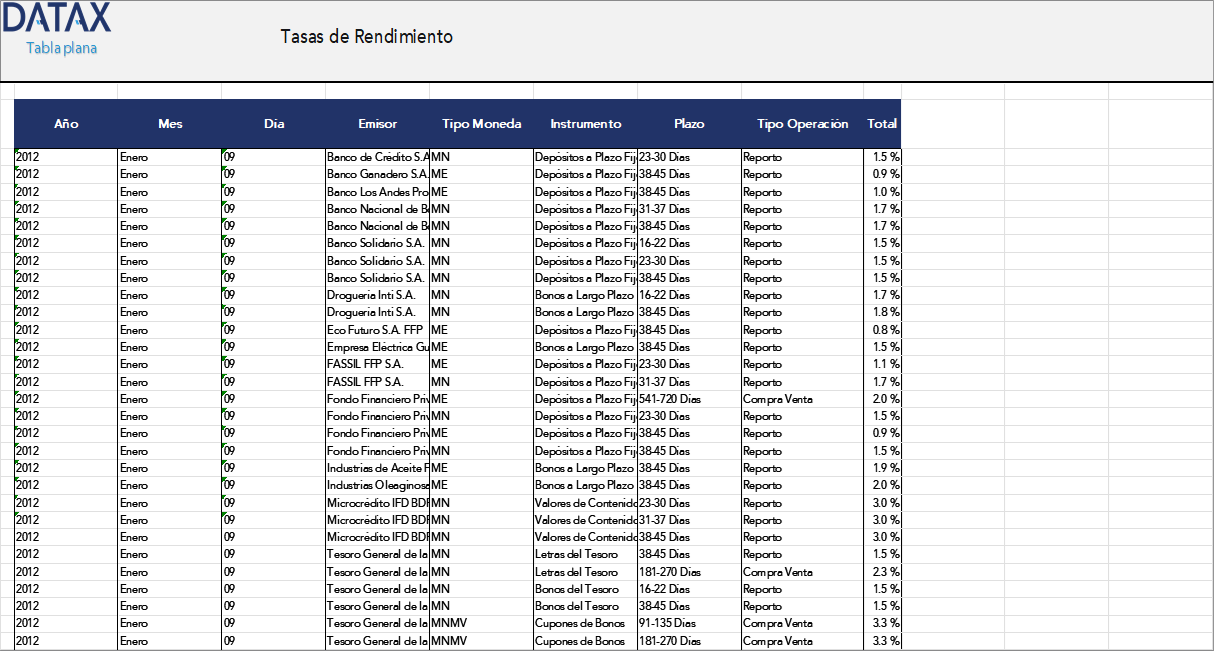The width and height of the screenshot is (1214, 651).
Task: Click the green indicator beside the Dia value 09
Action: 222,152
